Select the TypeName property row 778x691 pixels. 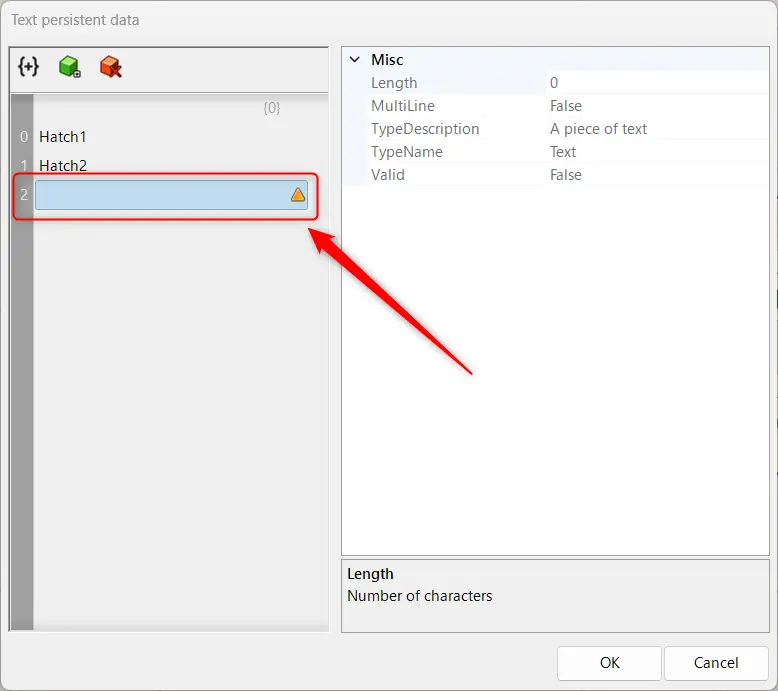tap(406, 152)
